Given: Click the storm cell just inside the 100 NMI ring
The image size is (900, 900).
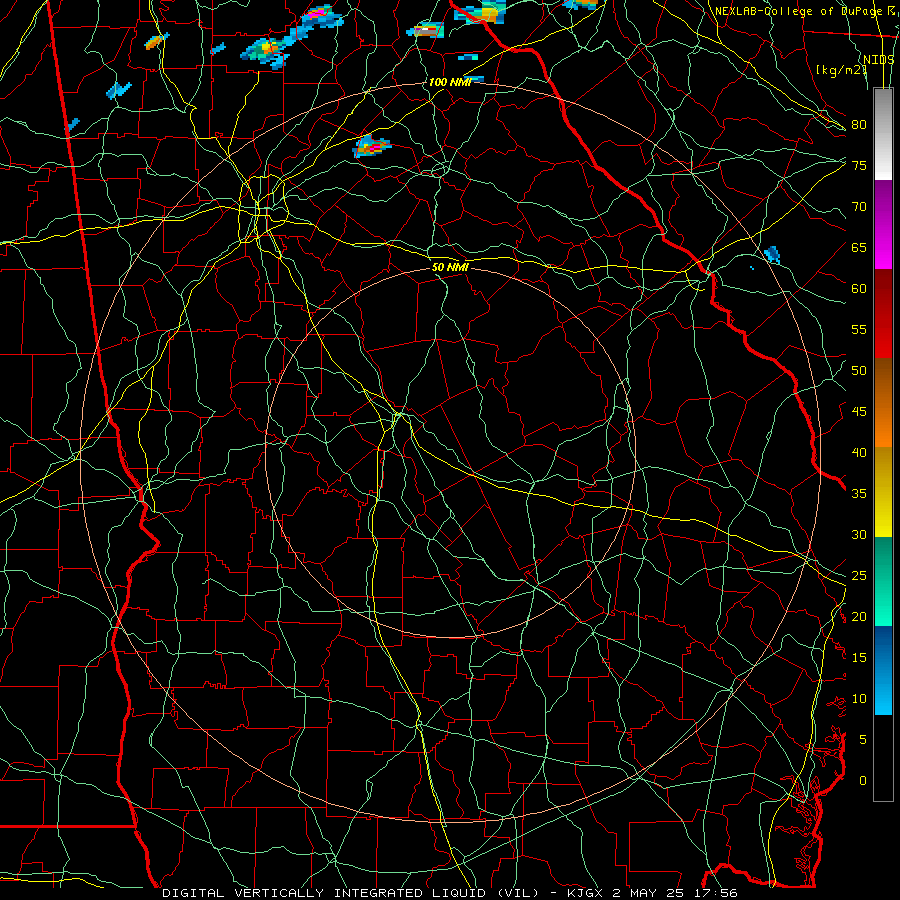Looking at the screenshot, I should [371, 146].
